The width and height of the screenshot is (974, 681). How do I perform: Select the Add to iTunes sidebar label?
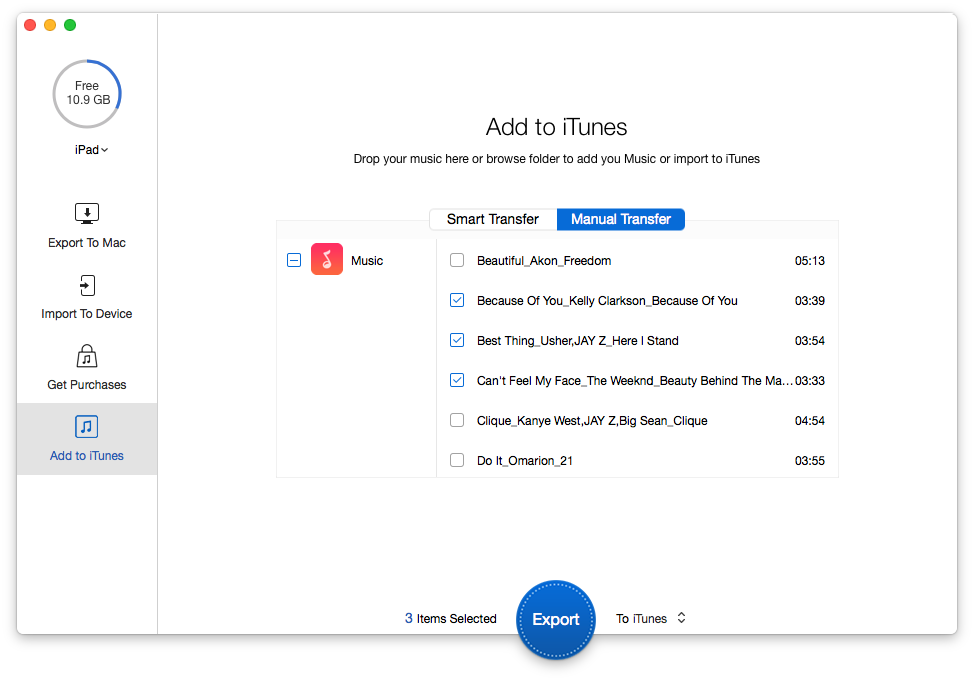pos(87,455)
